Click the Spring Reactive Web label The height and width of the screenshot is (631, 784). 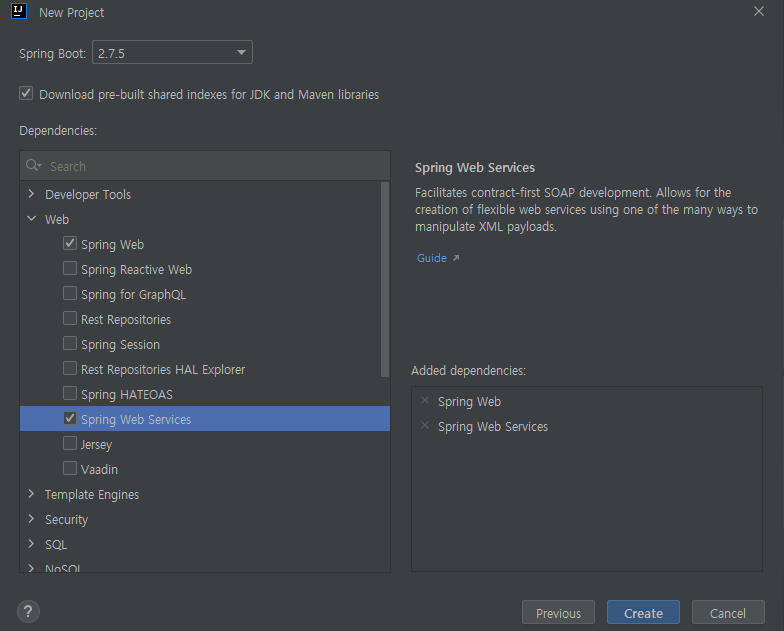point(136,270)
